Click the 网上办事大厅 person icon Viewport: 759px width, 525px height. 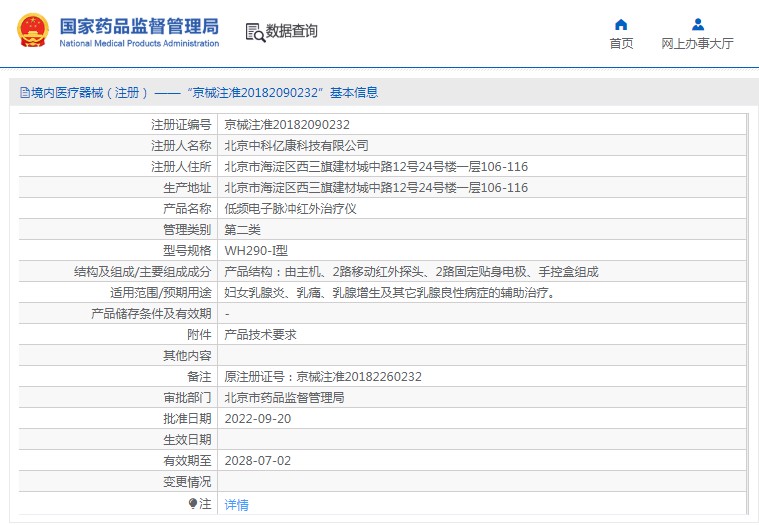pyautogui.click(x=698, y=24)
